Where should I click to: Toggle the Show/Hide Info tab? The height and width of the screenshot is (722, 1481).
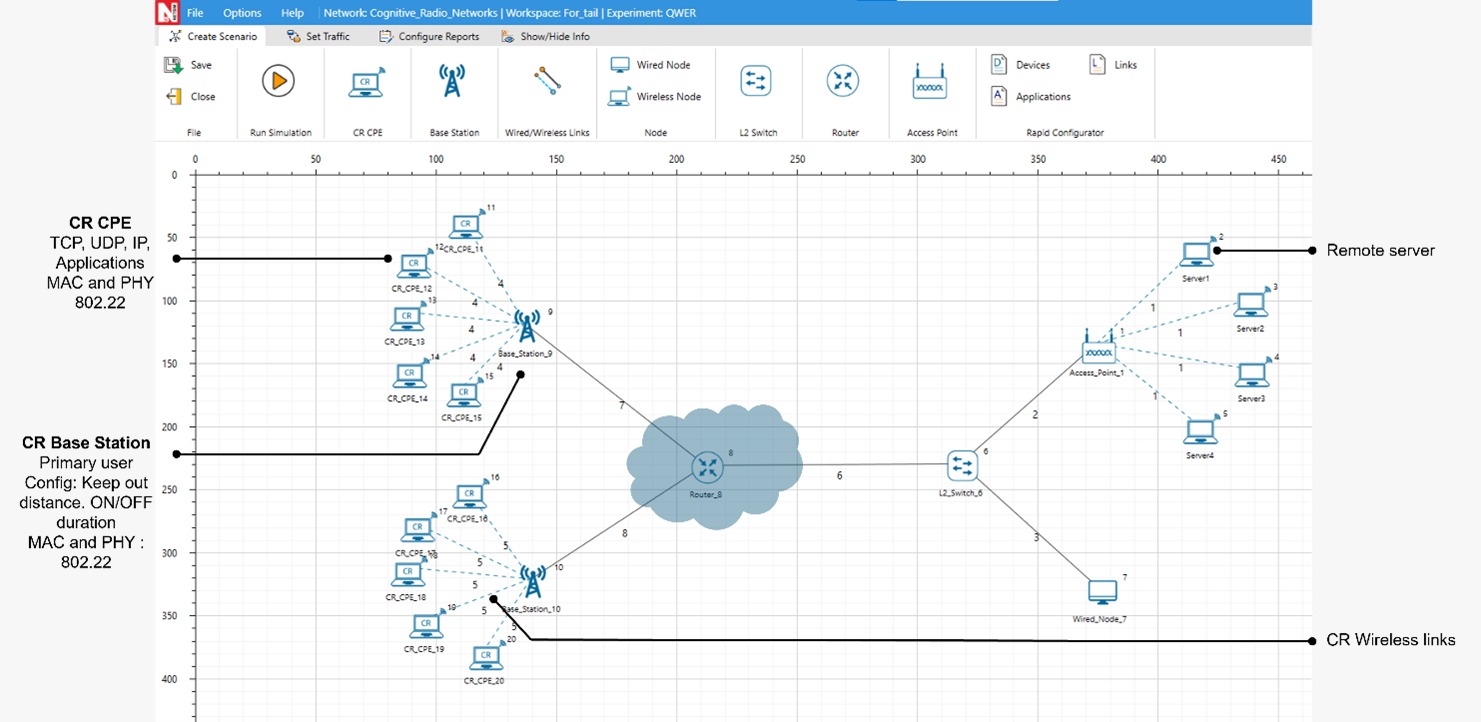click(x=545, y=37)
